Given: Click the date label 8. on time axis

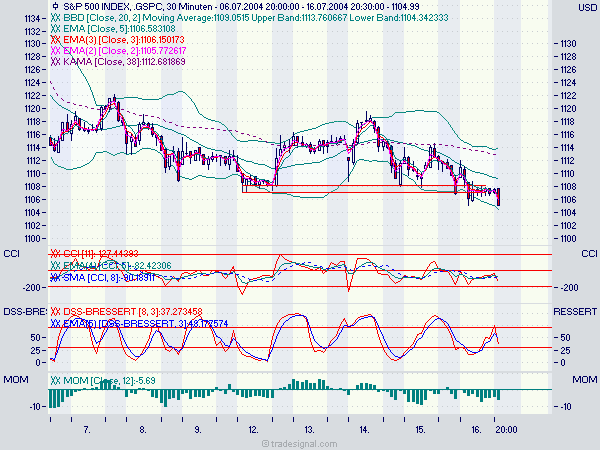Looking at the screenshot, I should pyautogui.click(x=143, y=430).
